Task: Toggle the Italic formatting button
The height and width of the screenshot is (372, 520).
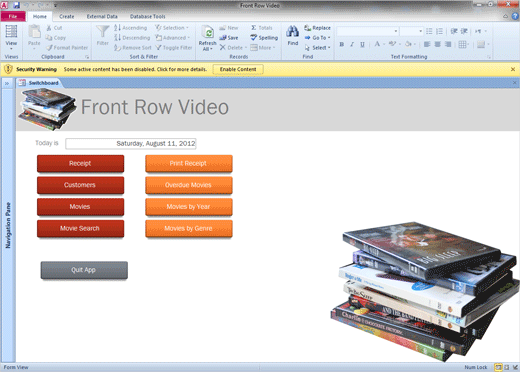Action: click(x=352, y=44)
